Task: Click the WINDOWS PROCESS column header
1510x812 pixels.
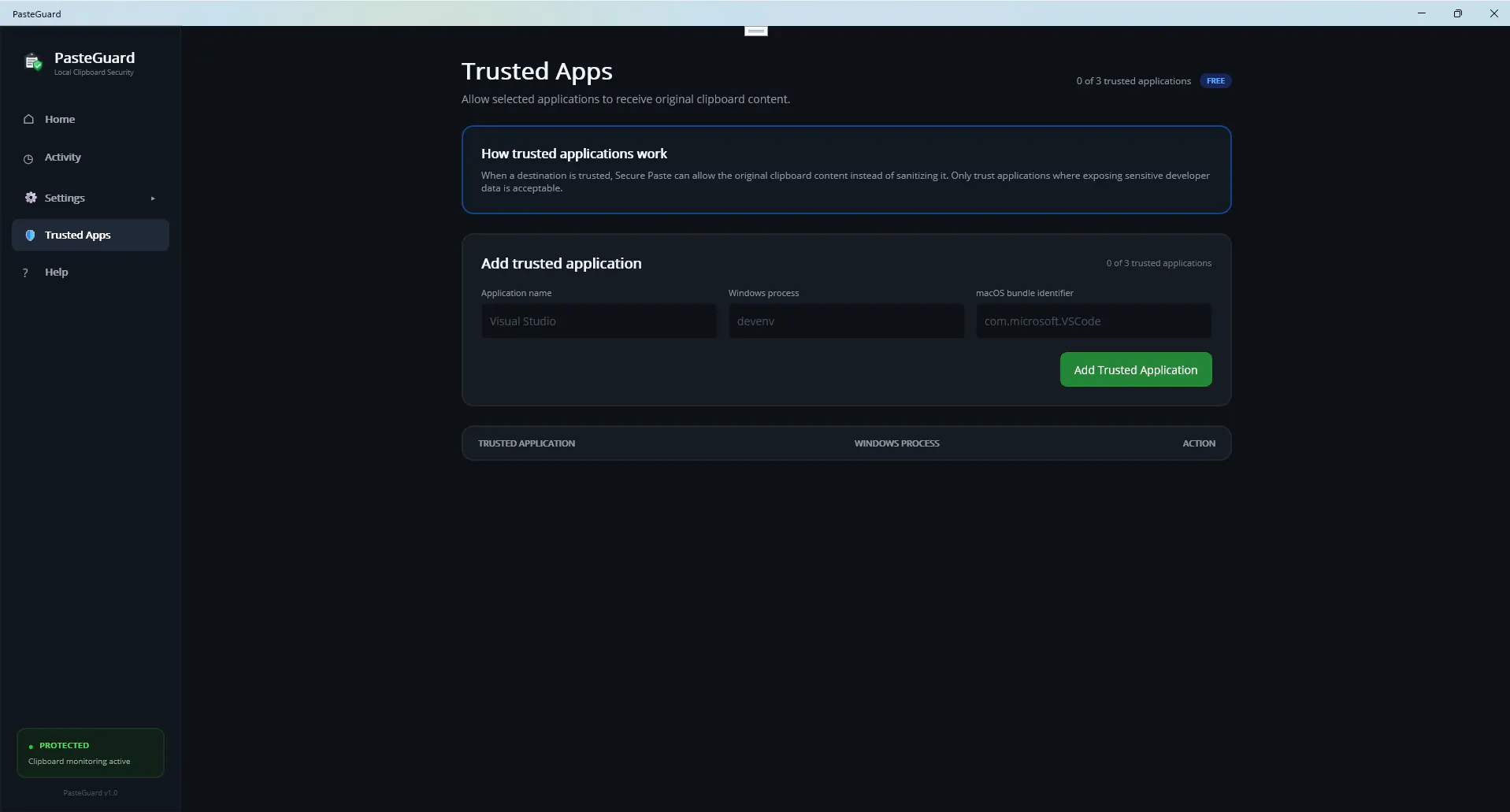Action: [x=896, y=443]
